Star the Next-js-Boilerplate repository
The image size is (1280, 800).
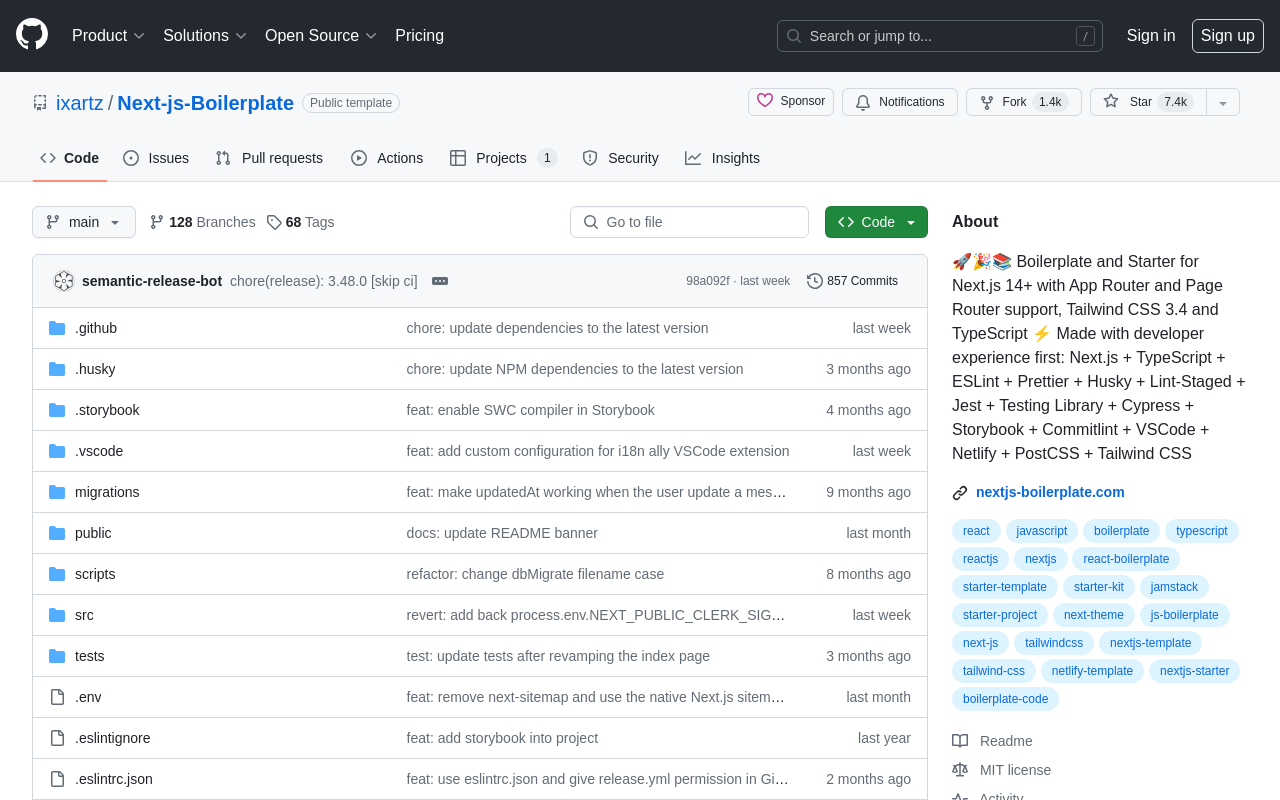pos(1147,102)
